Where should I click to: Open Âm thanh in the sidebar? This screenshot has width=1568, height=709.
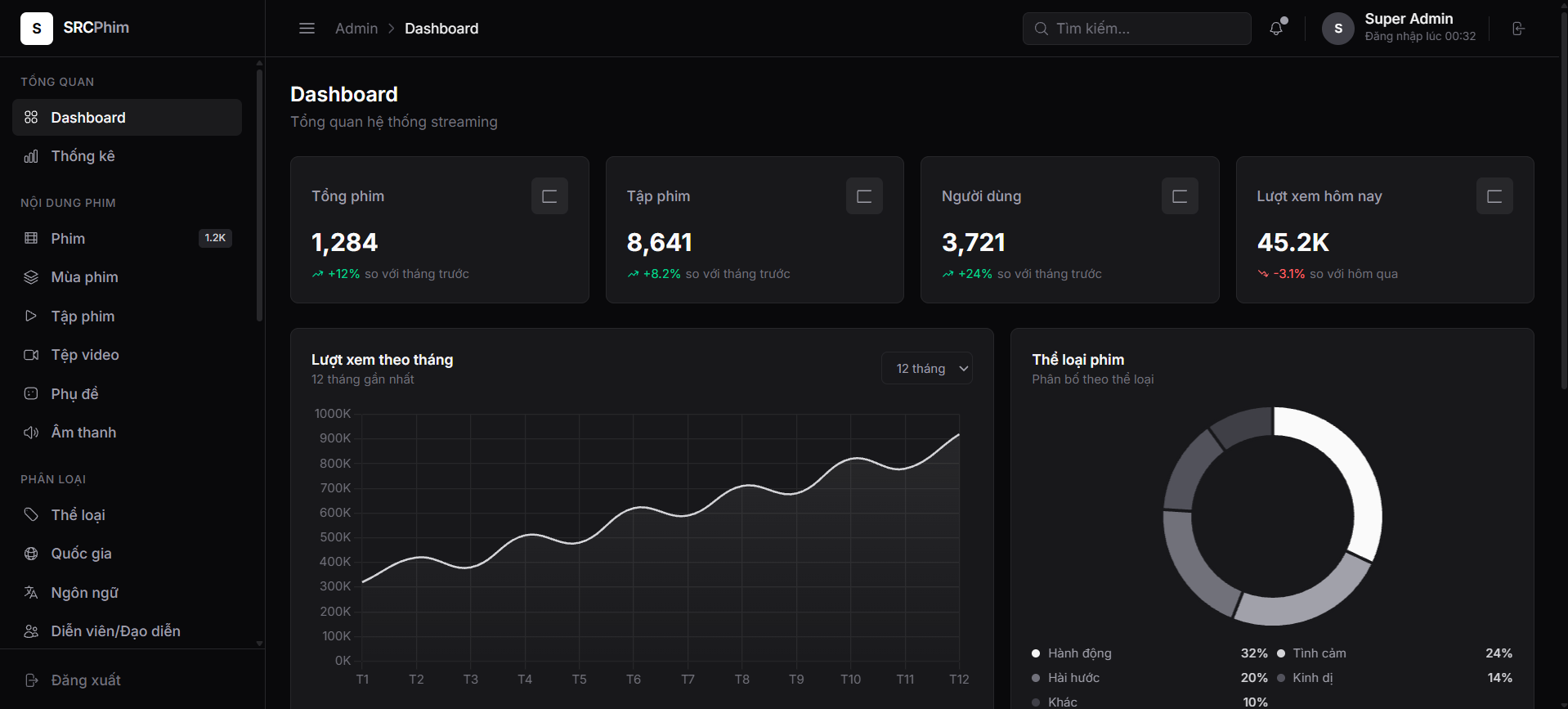[x=127, y=433]
